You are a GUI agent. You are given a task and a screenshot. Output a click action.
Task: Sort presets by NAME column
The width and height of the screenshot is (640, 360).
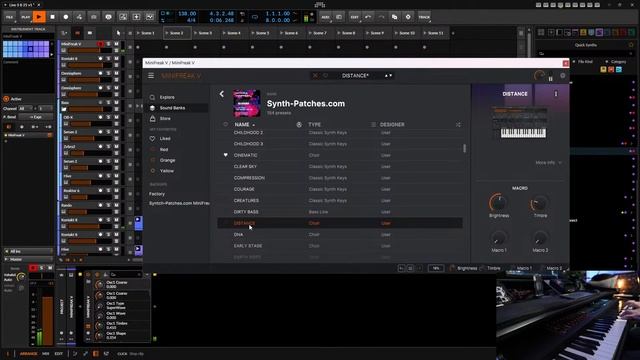[x=244, y=124]
